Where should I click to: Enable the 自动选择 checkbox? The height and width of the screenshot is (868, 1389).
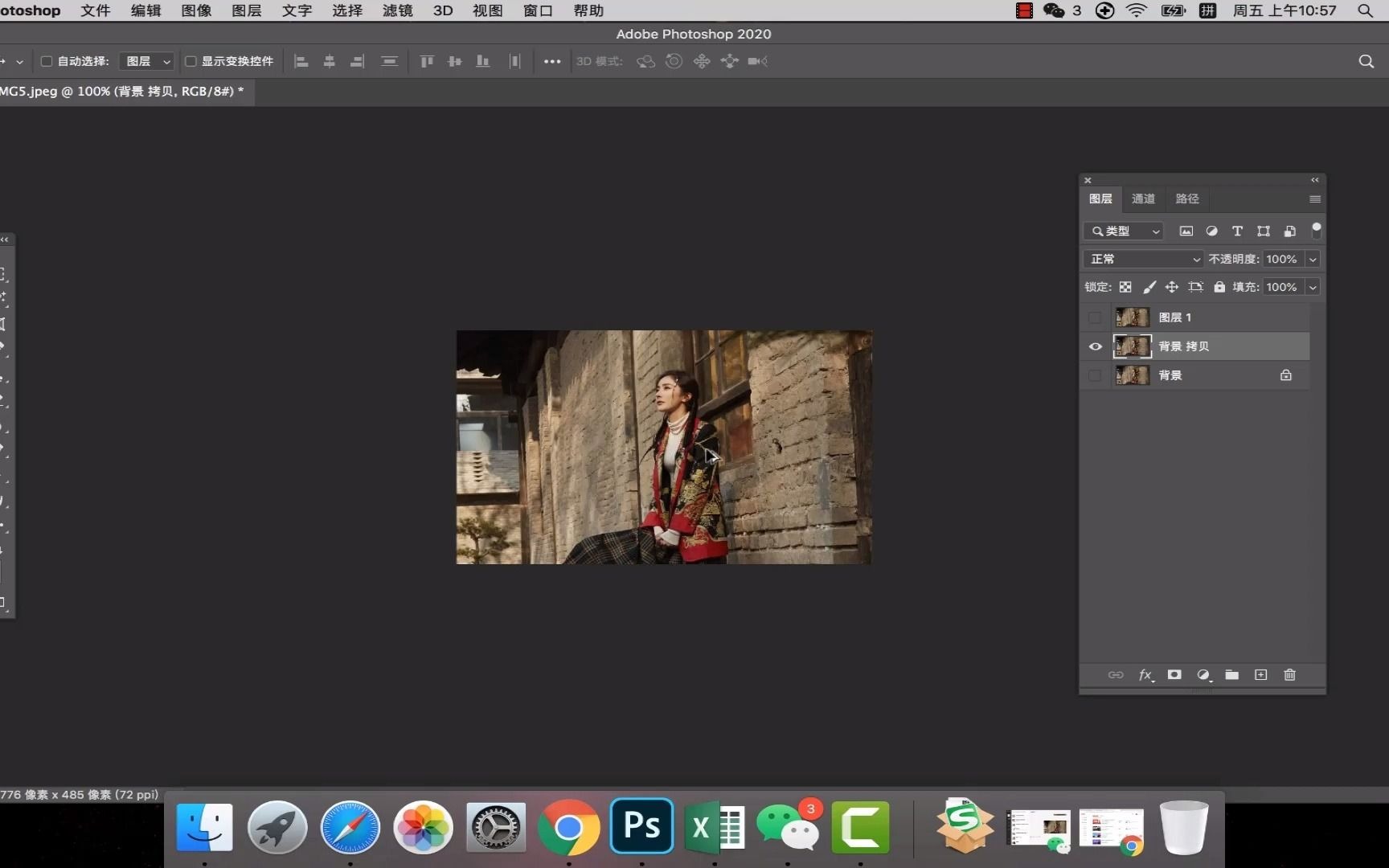click(47, 61)
